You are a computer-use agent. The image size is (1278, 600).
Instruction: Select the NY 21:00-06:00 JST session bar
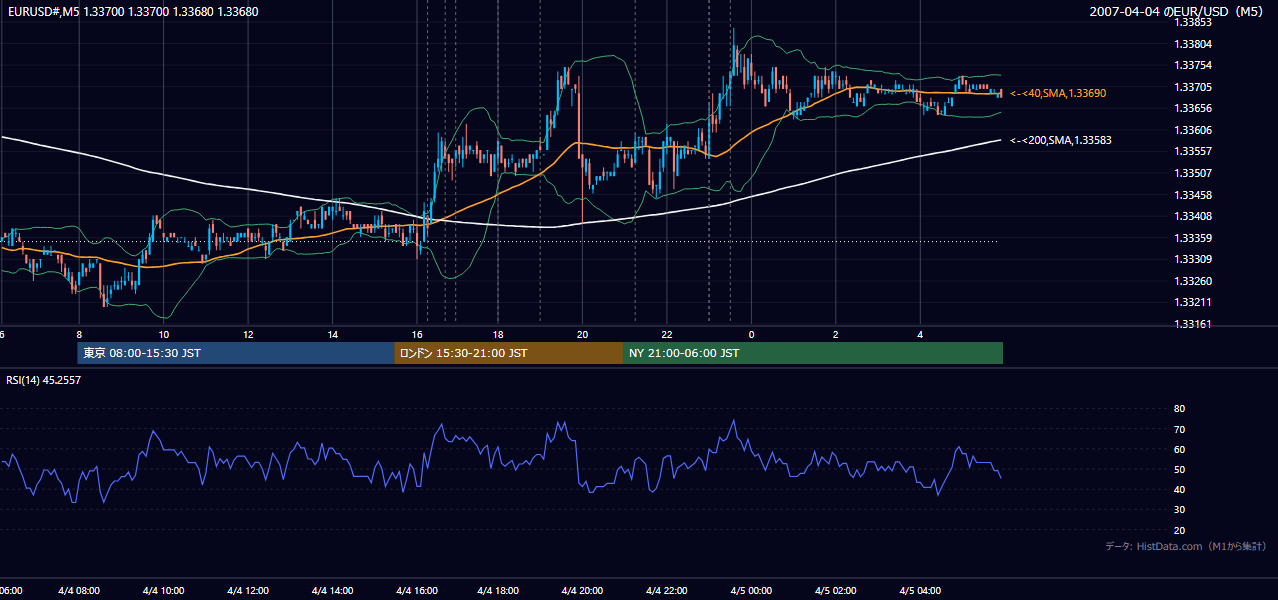[x=813, y=353]
